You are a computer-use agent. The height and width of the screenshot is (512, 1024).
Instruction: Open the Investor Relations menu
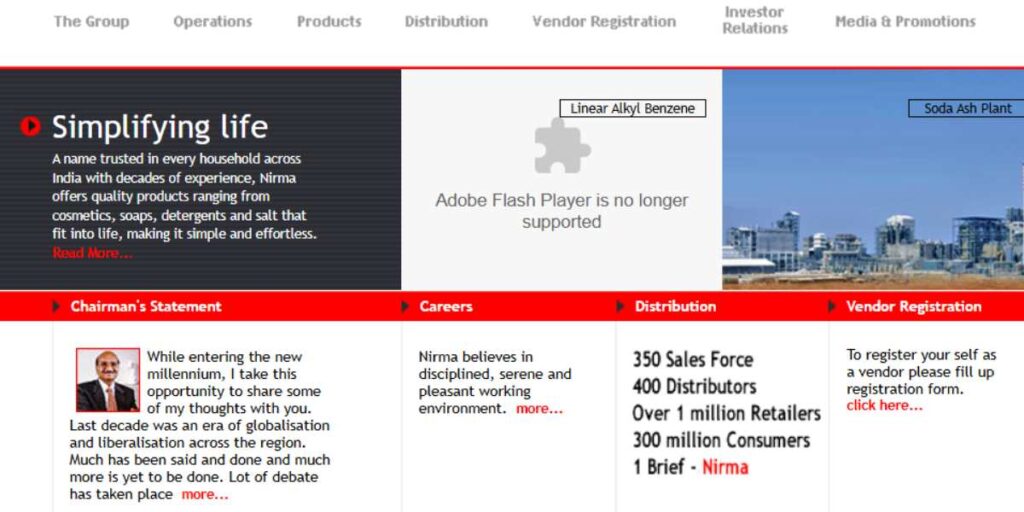[755, 20]
